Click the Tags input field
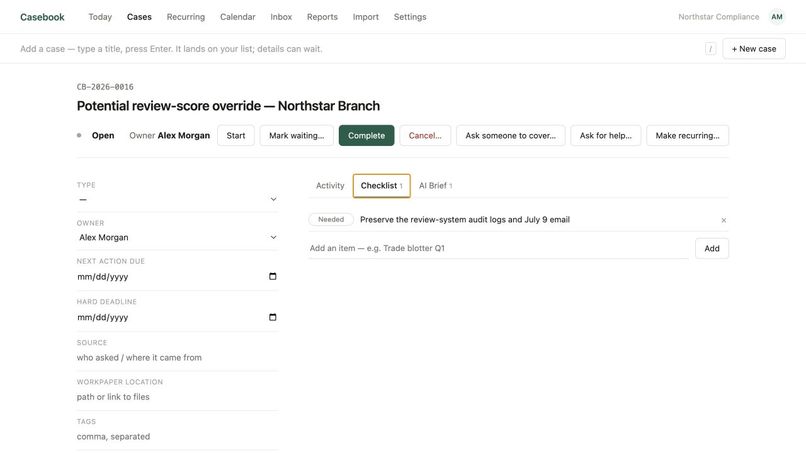The width and height of the screenshot is (806, 453). coord(177,437)
